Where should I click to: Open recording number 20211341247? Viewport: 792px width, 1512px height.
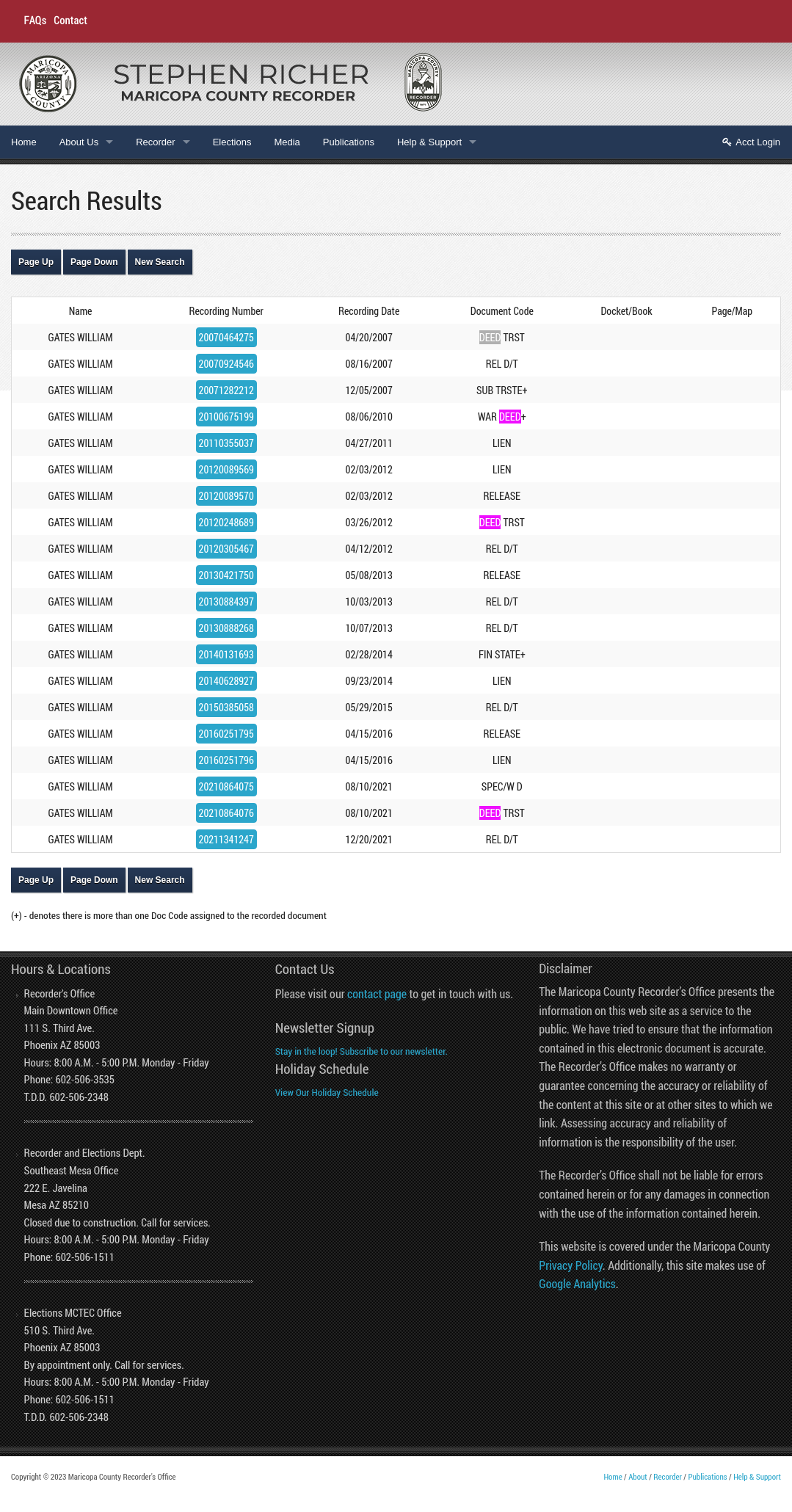click(x=226, y=840)
